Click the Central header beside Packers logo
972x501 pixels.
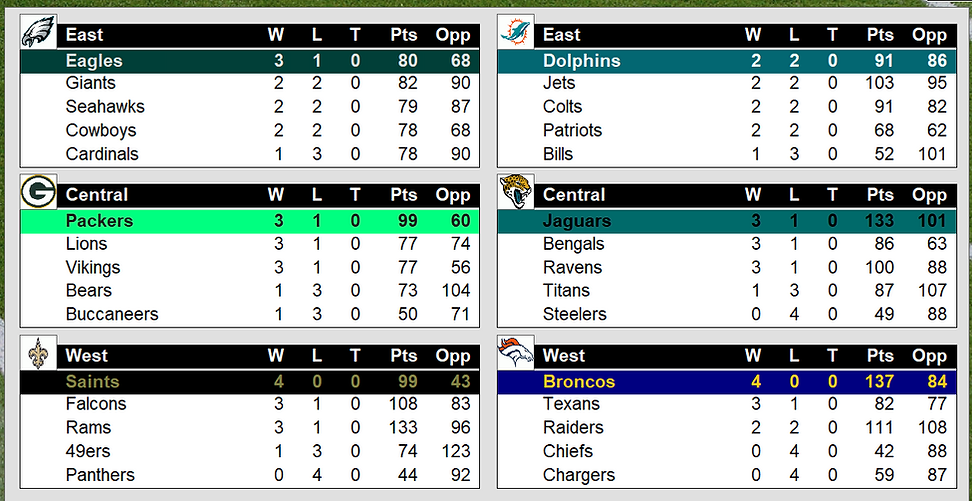click(97, 195)
